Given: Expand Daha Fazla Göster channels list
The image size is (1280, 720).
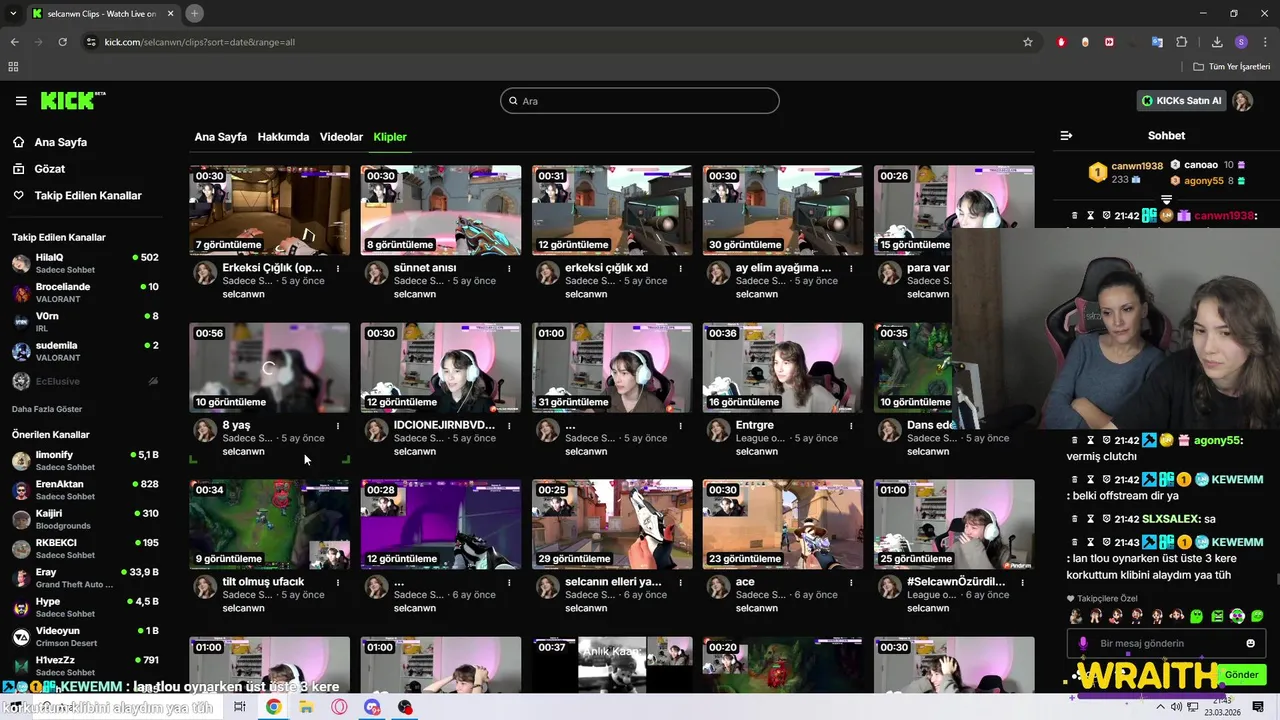Looking at the screenshot, I should 47,409.
